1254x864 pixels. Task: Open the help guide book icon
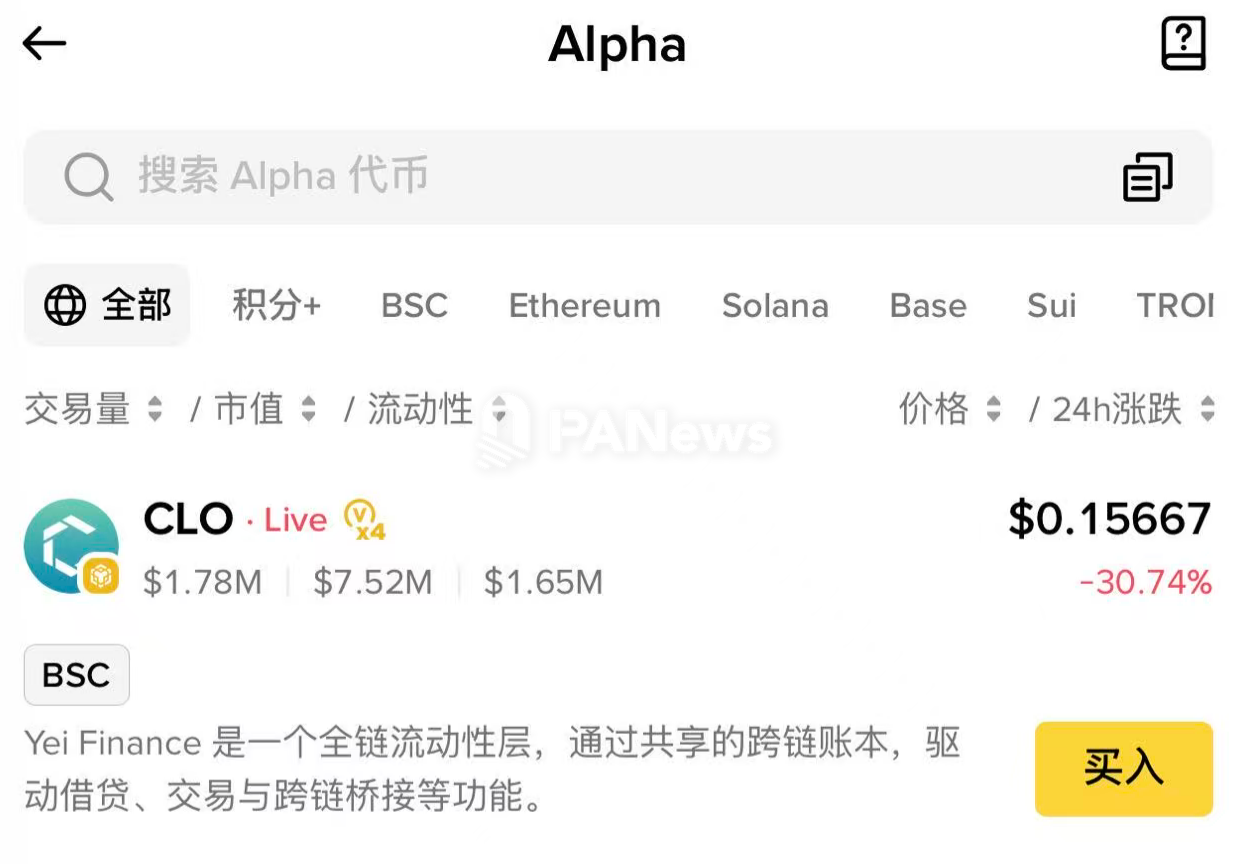1183,44
